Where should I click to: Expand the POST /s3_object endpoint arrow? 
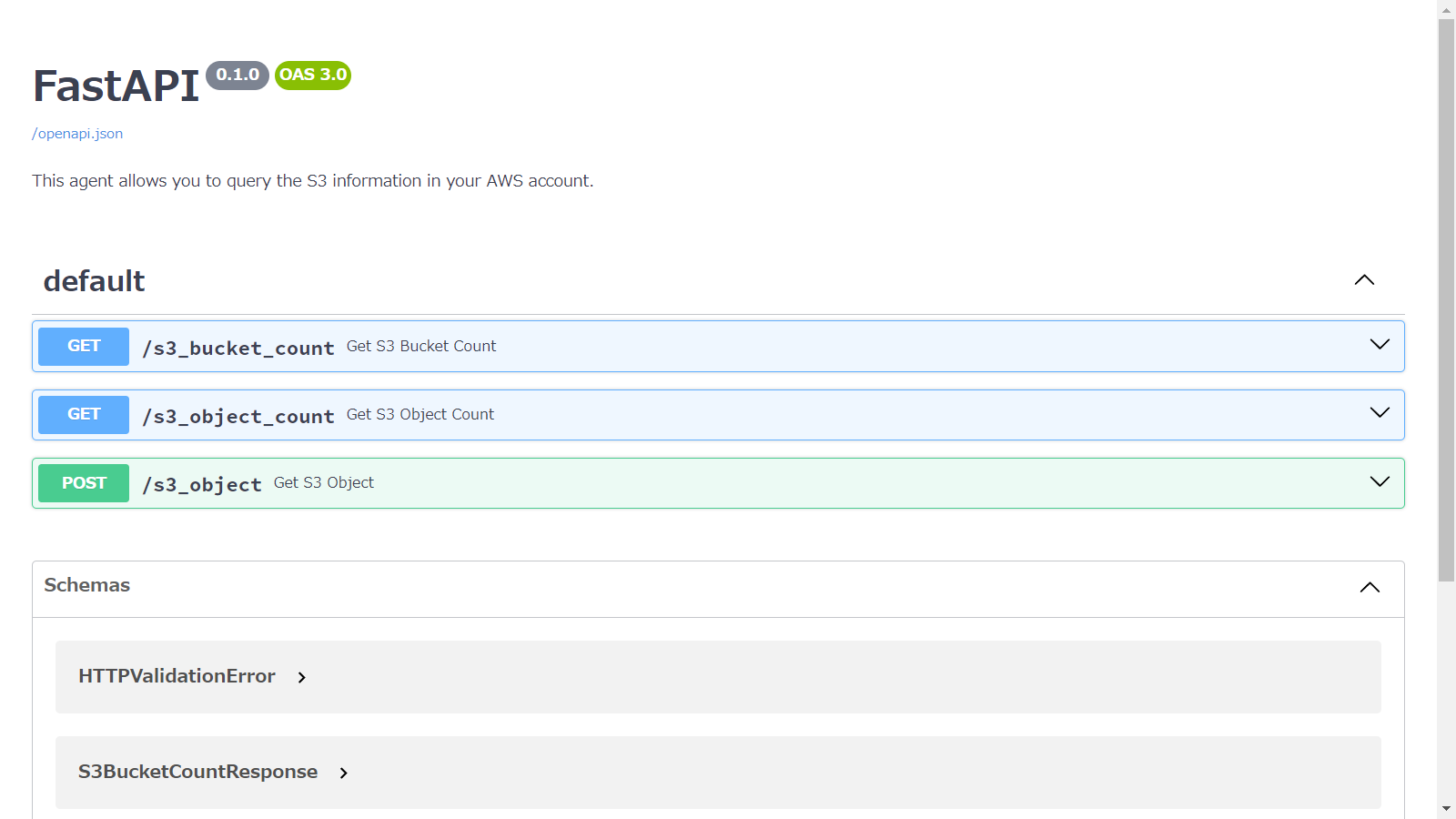point(1380,482)
